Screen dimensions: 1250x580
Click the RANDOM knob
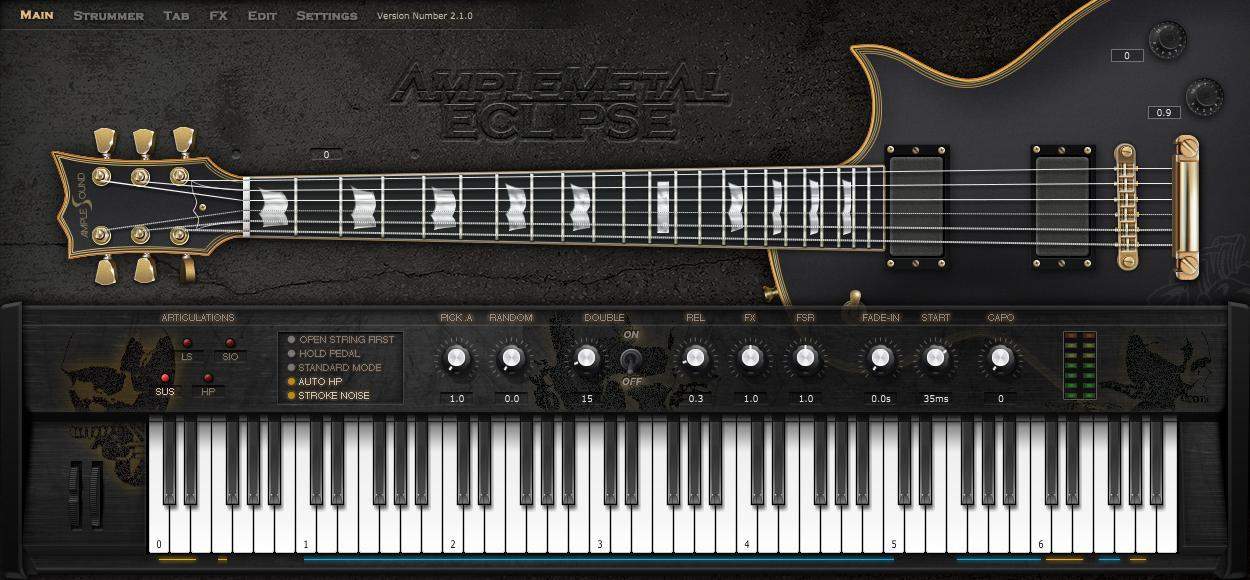click(510, 357)
